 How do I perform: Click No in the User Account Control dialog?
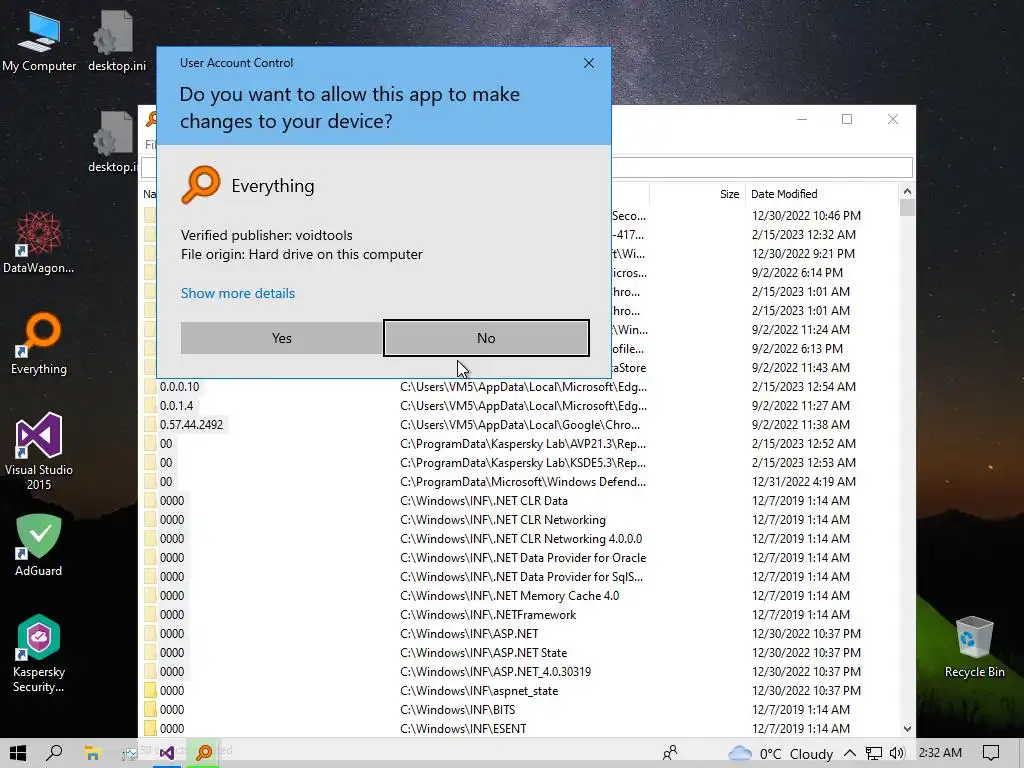[x=486, y=338]
